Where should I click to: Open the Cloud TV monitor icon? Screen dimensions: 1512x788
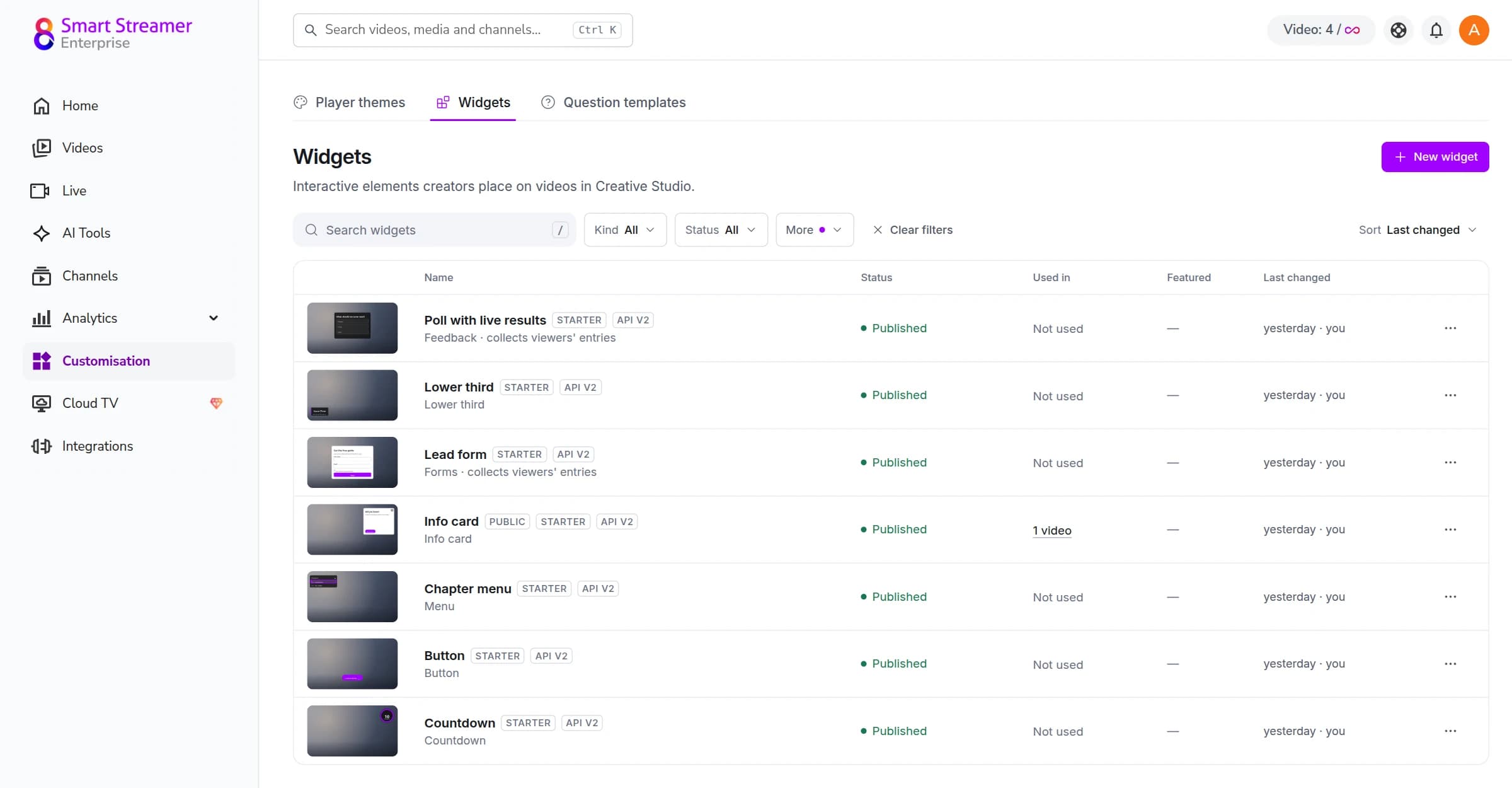pos(42,403)
